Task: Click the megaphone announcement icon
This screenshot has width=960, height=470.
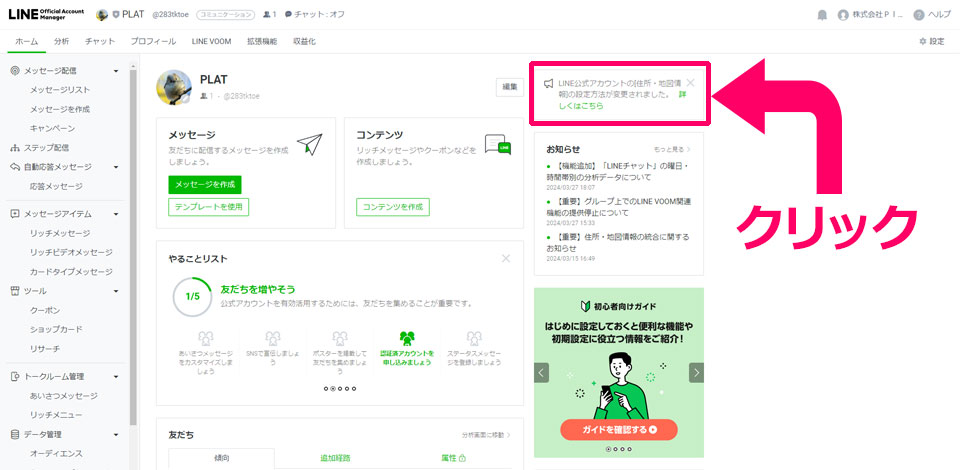Action: coord(549,84)
